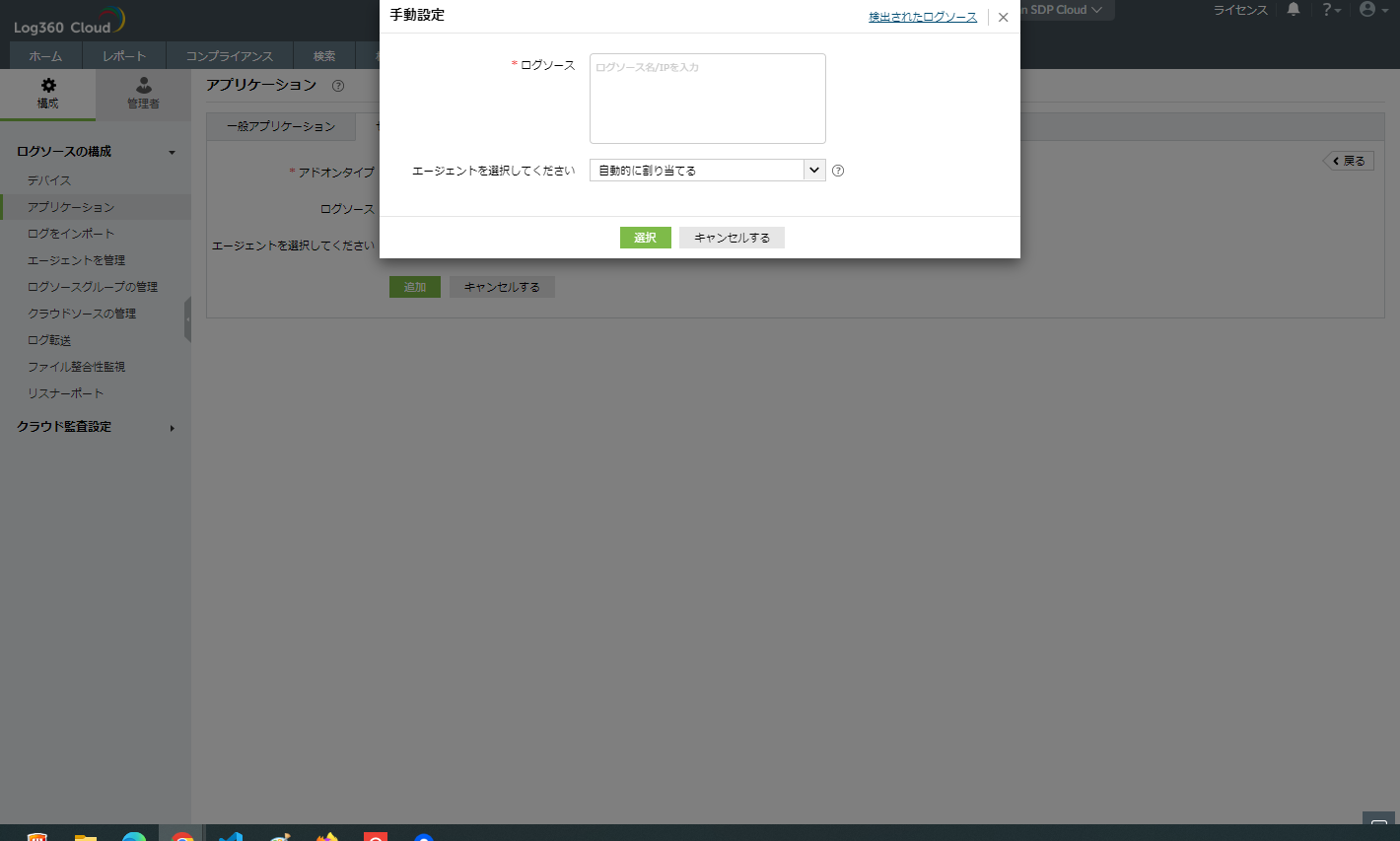Focus the ログソース name/IP text area

(x=708, y=99)
